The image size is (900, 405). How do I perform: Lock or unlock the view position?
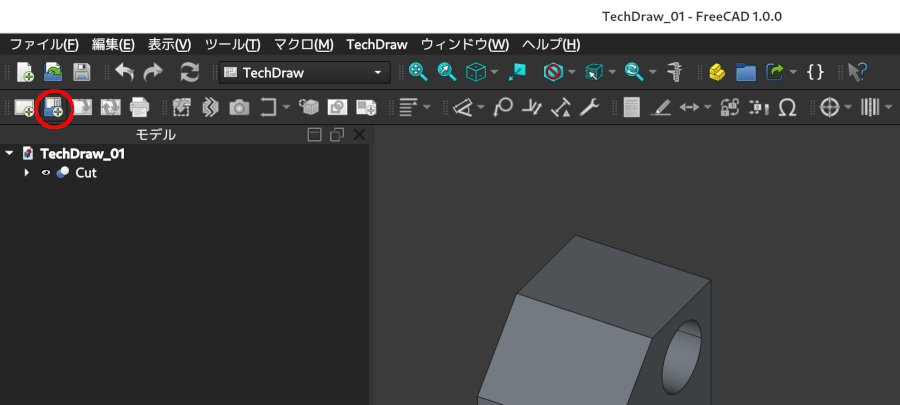click(x=730, y=107)
